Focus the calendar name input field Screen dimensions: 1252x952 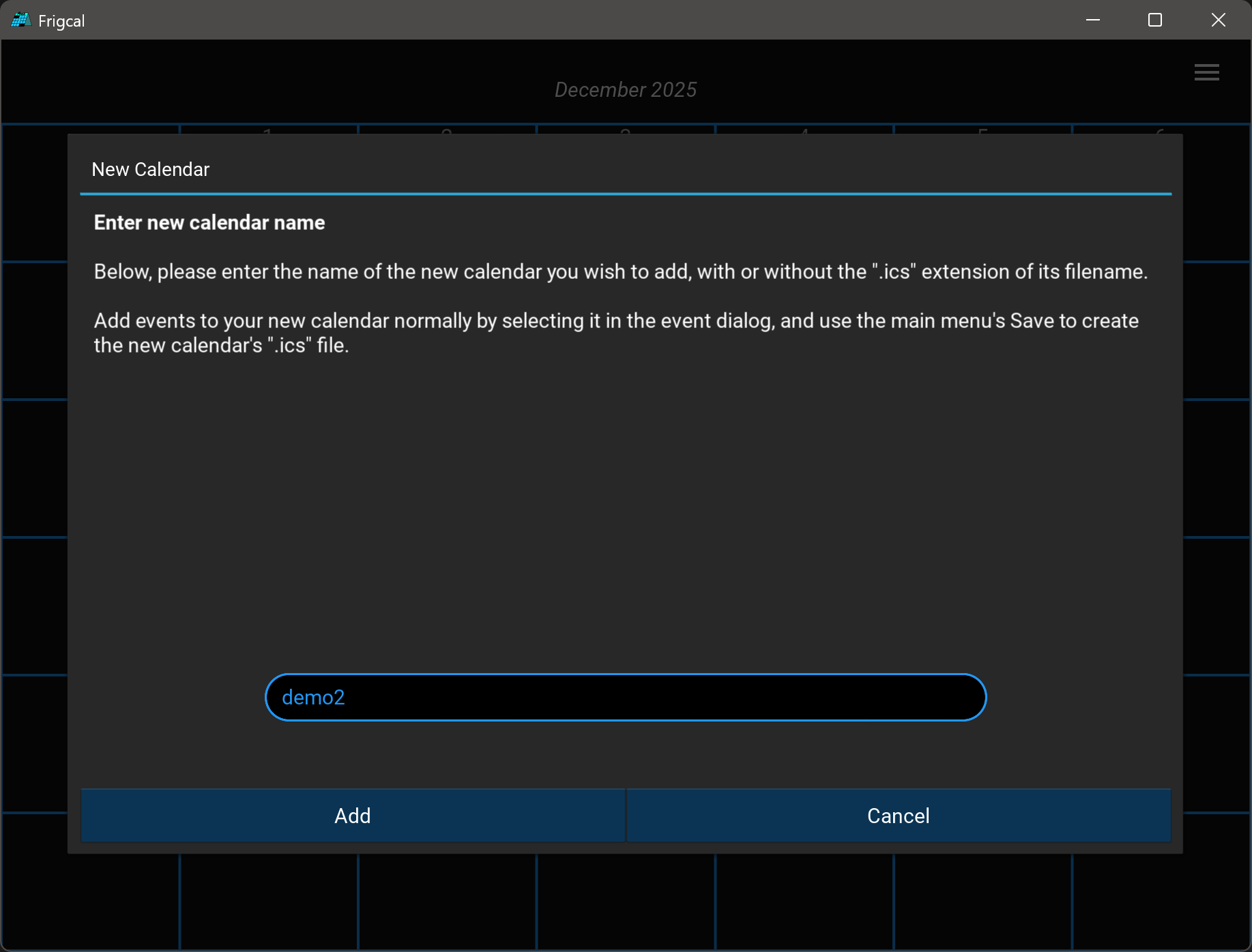[x=625, y=697]
